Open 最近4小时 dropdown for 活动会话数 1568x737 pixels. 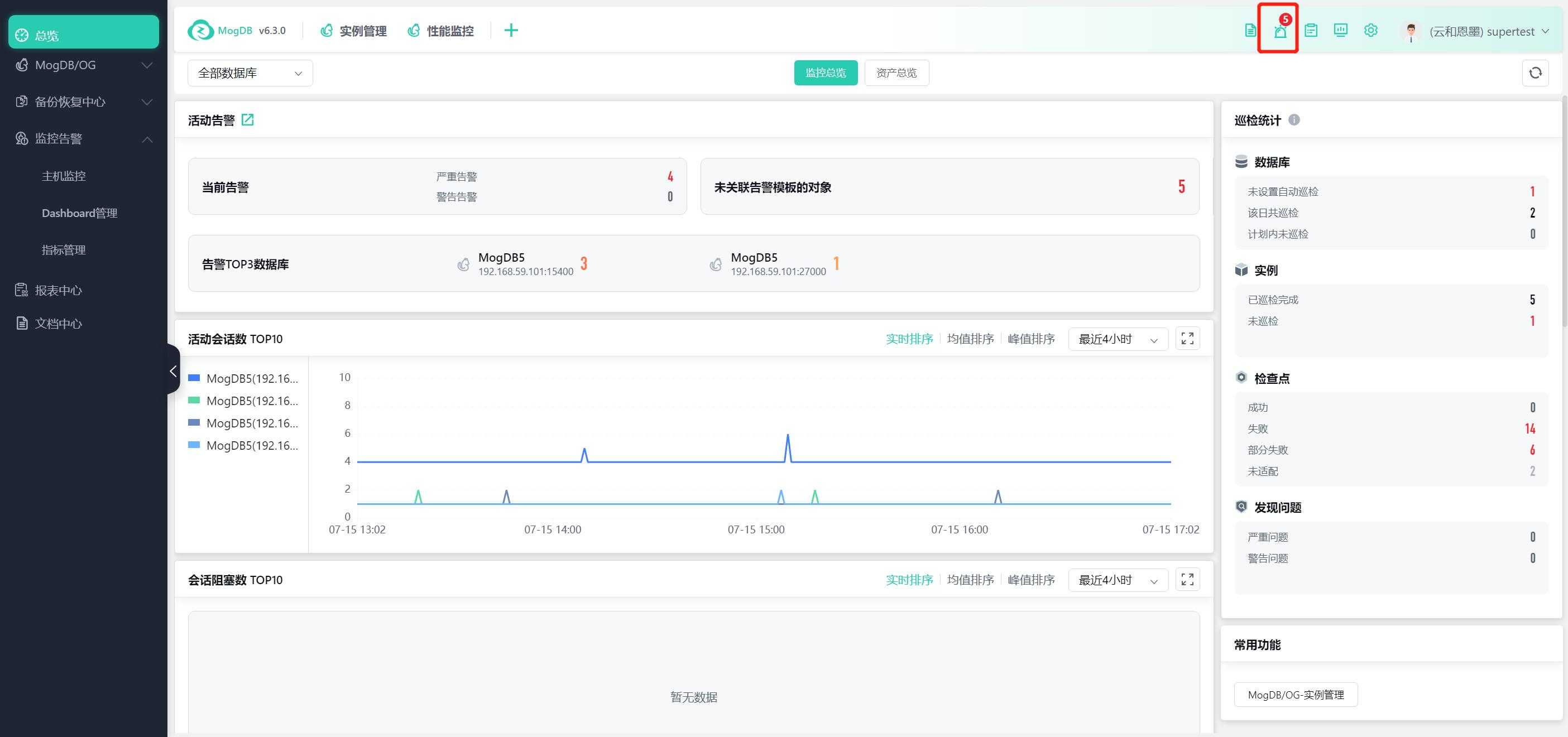pos(1118,339)
